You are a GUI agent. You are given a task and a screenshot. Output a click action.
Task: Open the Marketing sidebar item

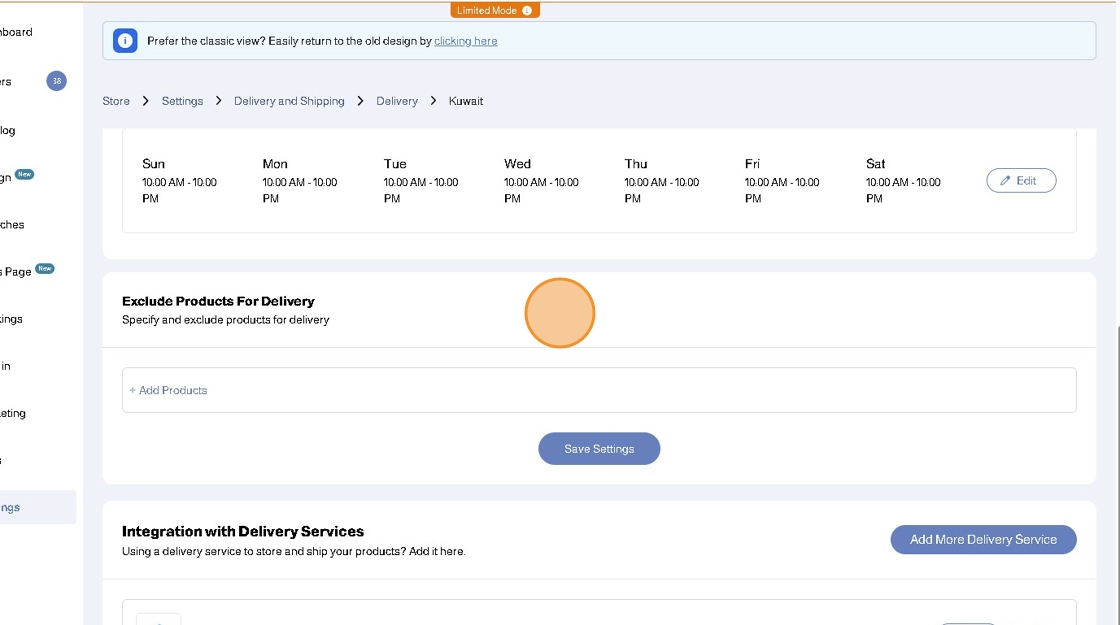click(13, 413)
